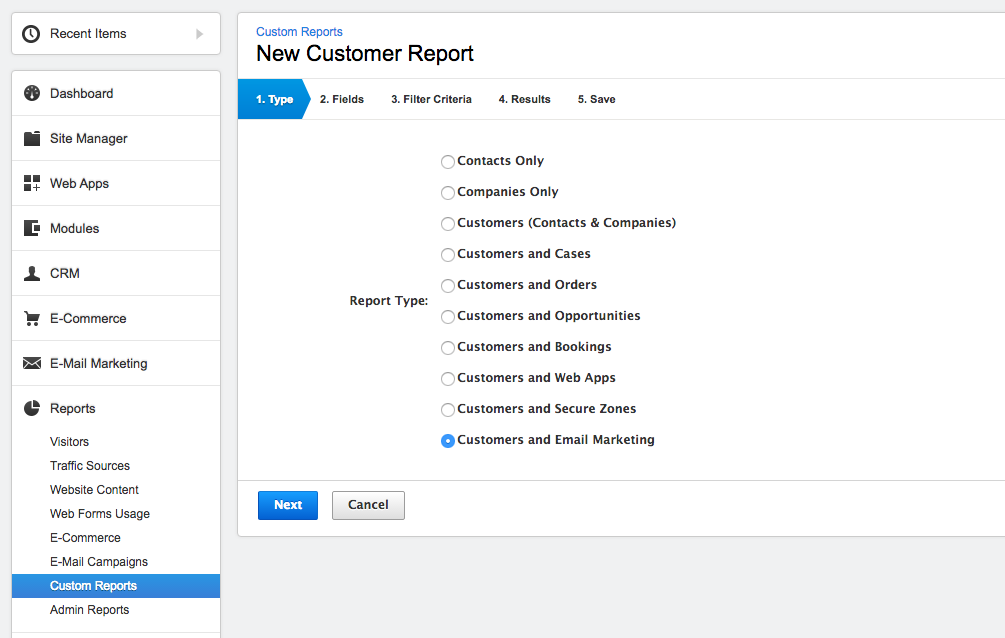The image size is (1005, 638).
Task: Select the Contacts Only report type
Action: coord(447,161)
